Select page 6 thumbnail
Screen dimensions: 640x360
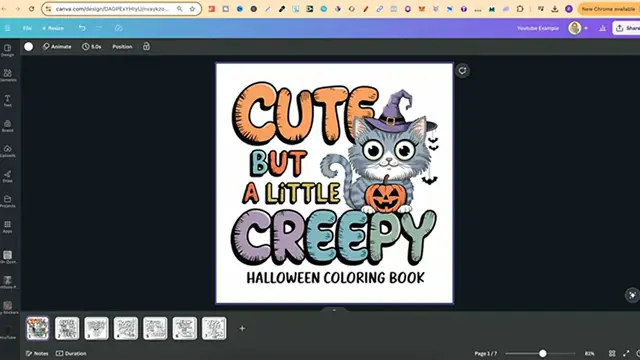coord(184,328)
